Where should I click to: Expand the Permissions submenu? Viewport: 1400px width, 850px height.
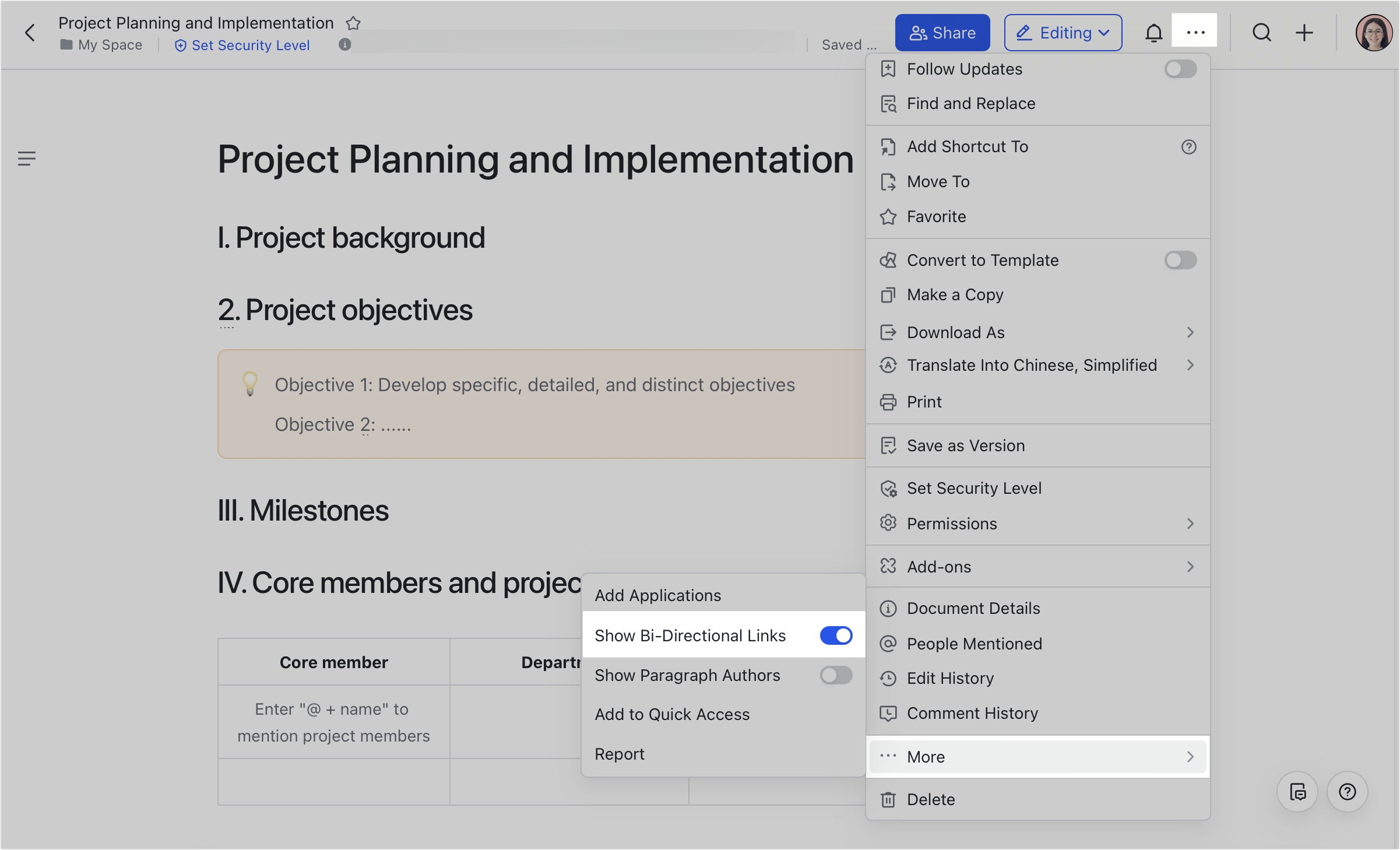tap(1037, 524)
